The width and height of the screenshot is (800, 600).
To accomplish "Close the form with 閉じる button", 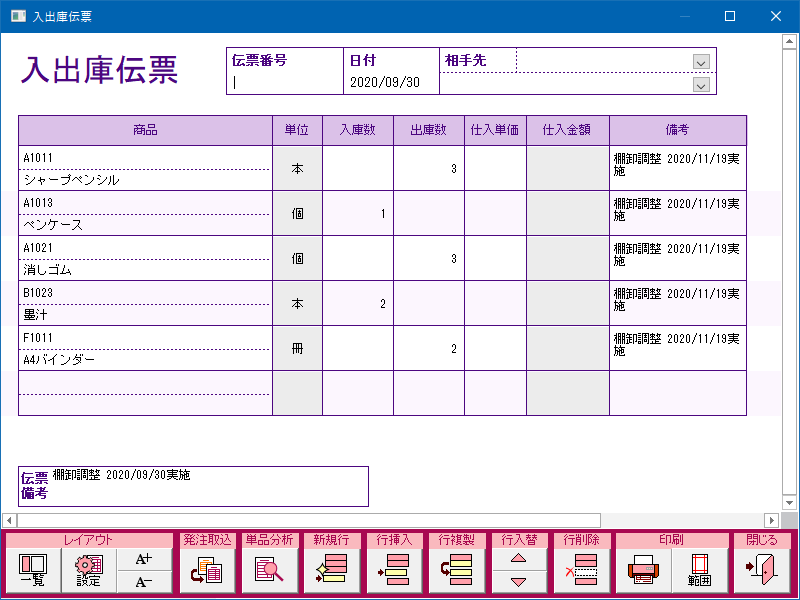I will tap(762, 571).
